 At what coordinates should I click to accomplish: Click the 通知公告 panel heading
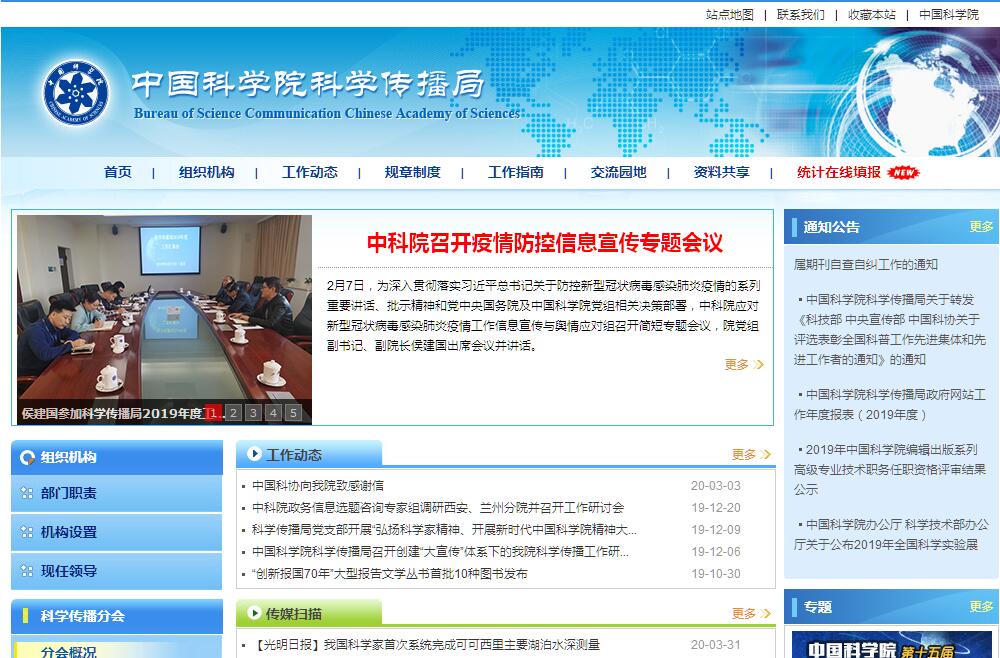(x=831, y=227)
